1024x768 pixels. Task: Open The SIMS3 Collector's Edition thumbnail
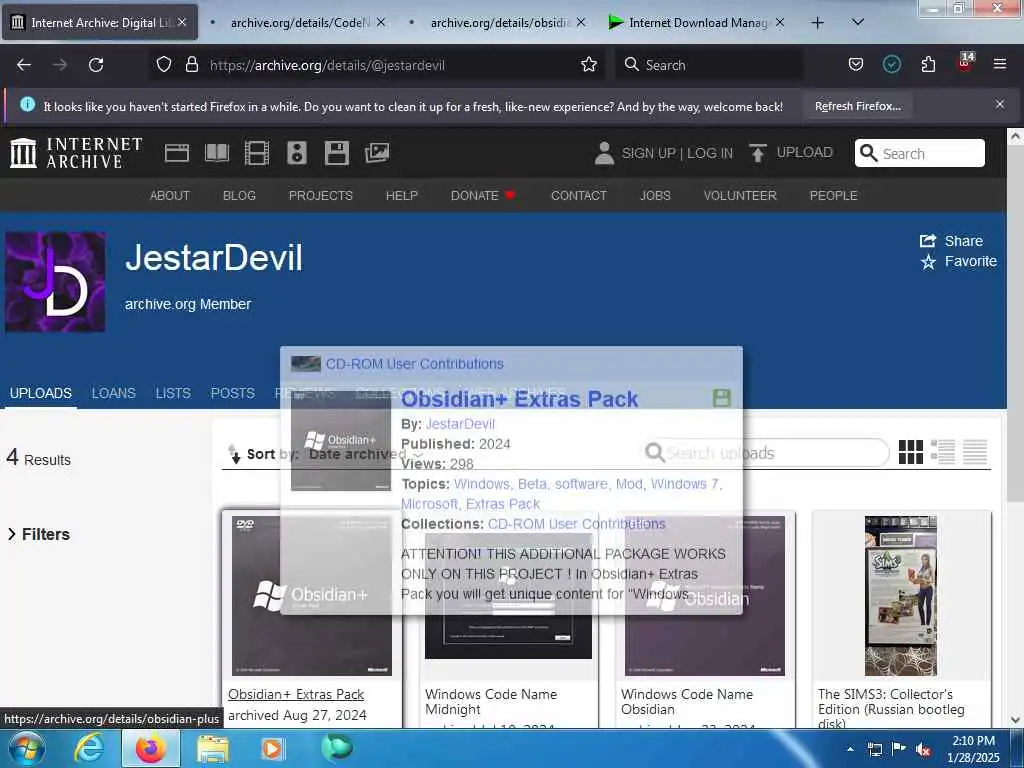pos(901,596)
